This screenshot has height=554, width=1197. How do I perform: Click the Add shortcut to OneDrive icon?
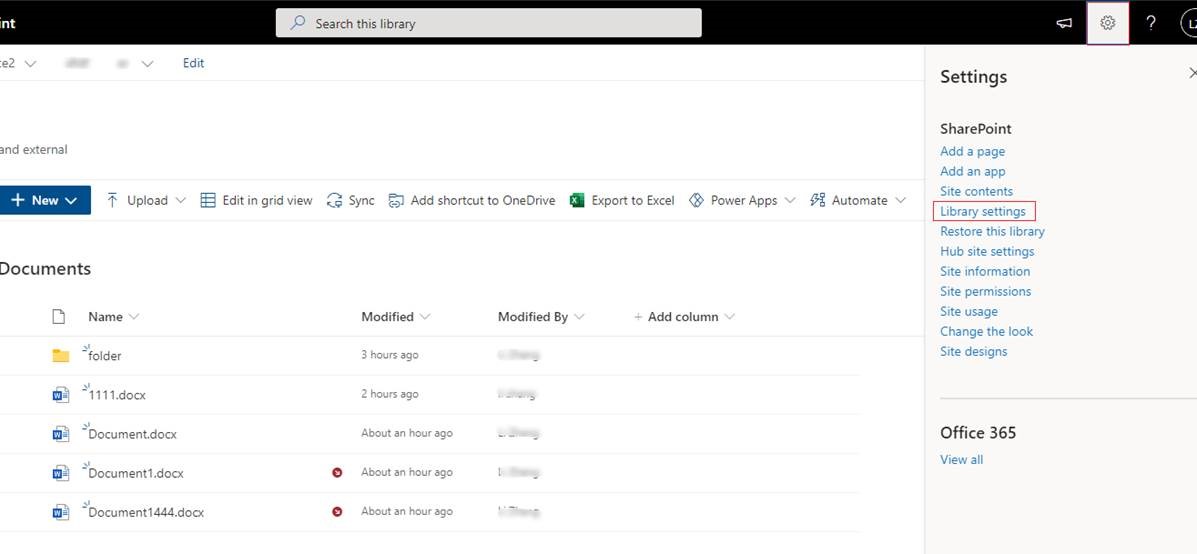pyautogui.click(x=395, y=201)
